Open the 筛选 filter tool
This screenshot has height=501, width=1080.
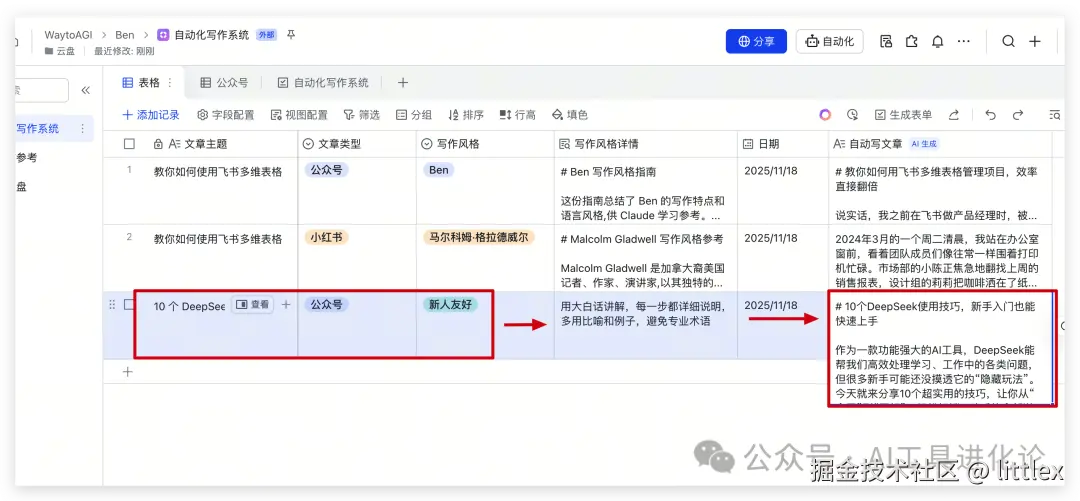(362, 115)
